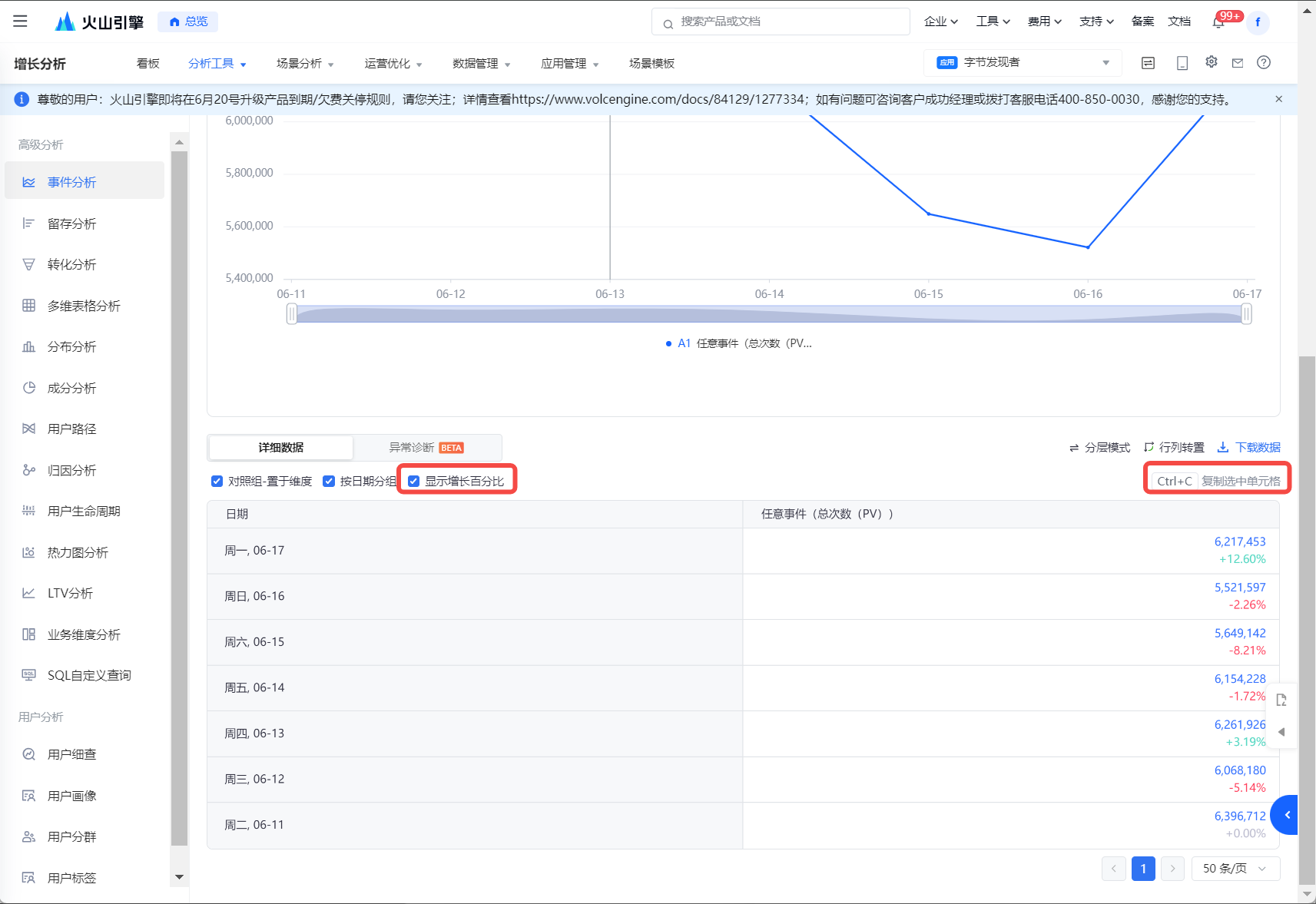Click 行列转置 button

pyautogui.click(x=1174, y=448)
